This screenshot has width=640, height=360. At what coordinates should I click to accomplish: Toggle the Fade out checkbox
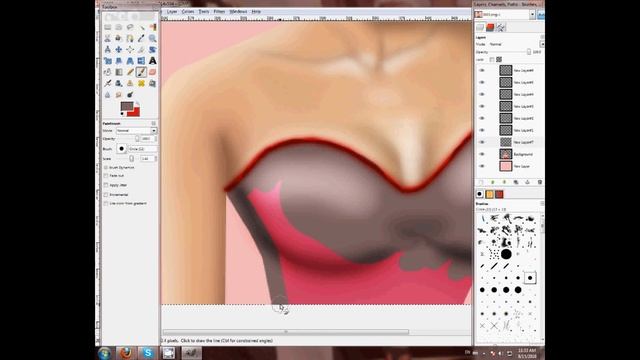106,176
